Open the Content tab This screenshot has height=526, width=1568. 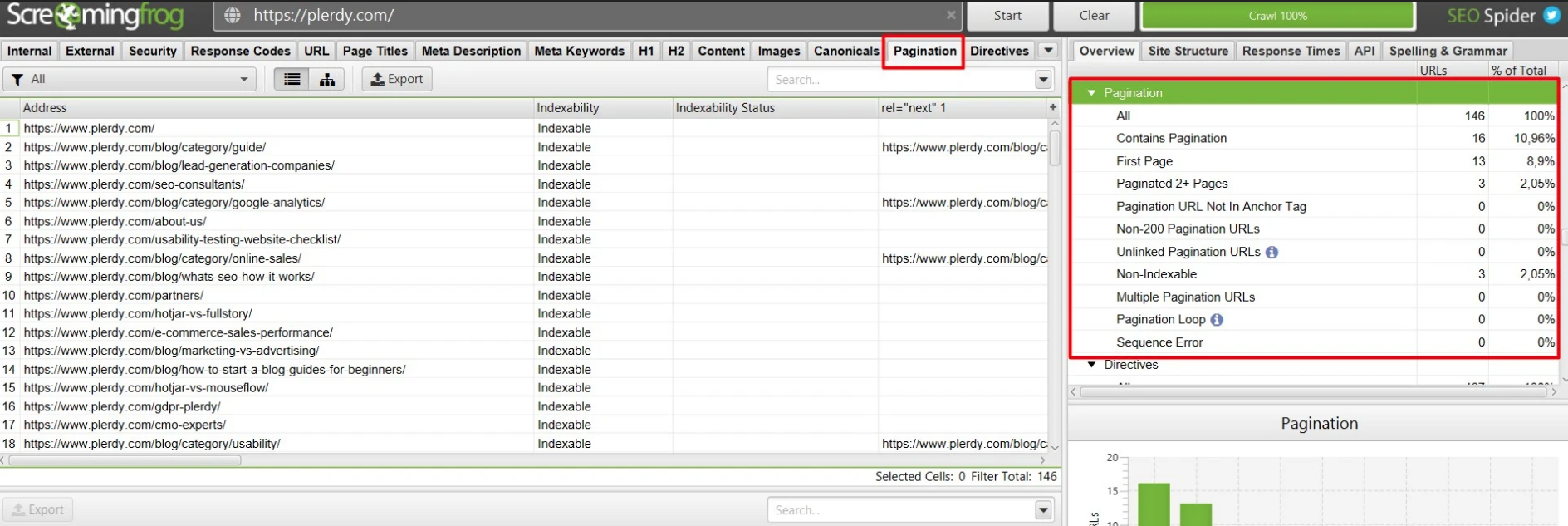721,51
